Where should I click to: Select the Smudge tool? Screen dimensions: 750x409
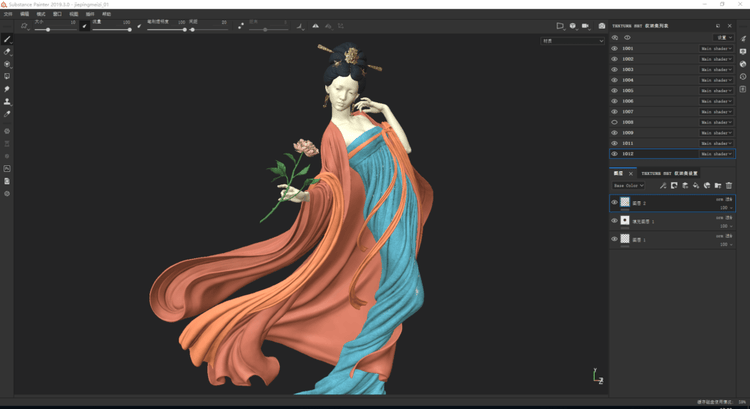point(7,89)
